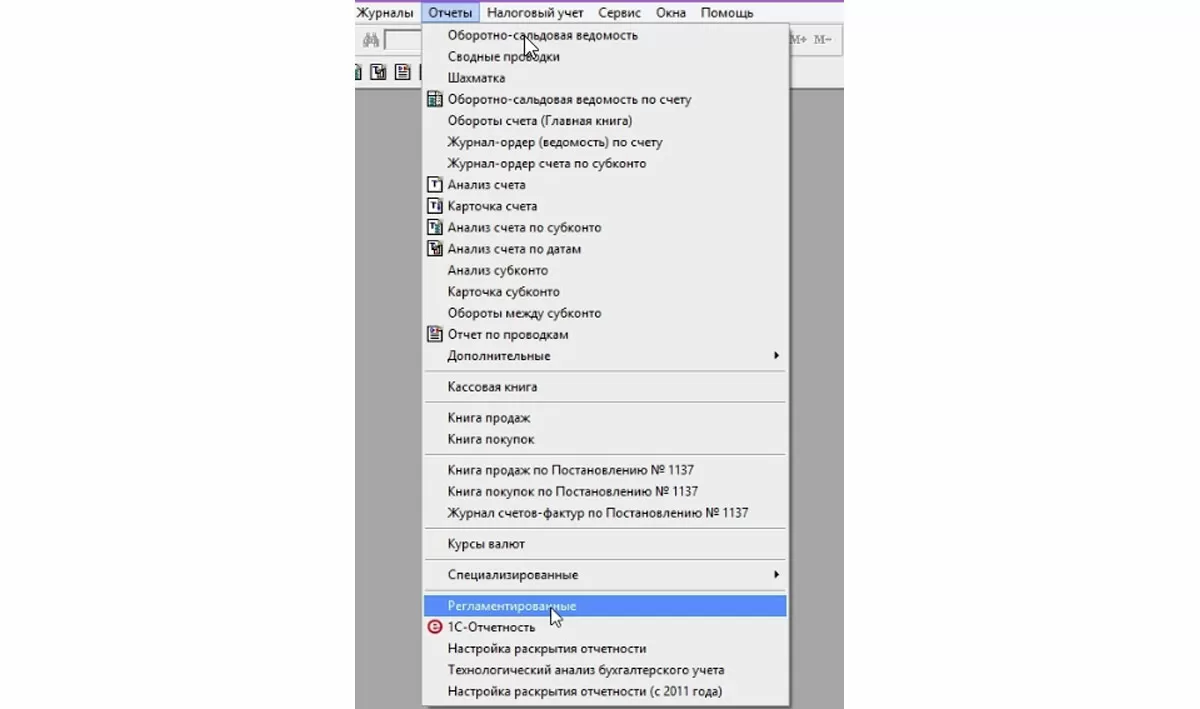Image resolution: width=1200 pixels, height=709 pixels.
Task: Click the Специализированные submenu arrow
Action: point(777,575)
